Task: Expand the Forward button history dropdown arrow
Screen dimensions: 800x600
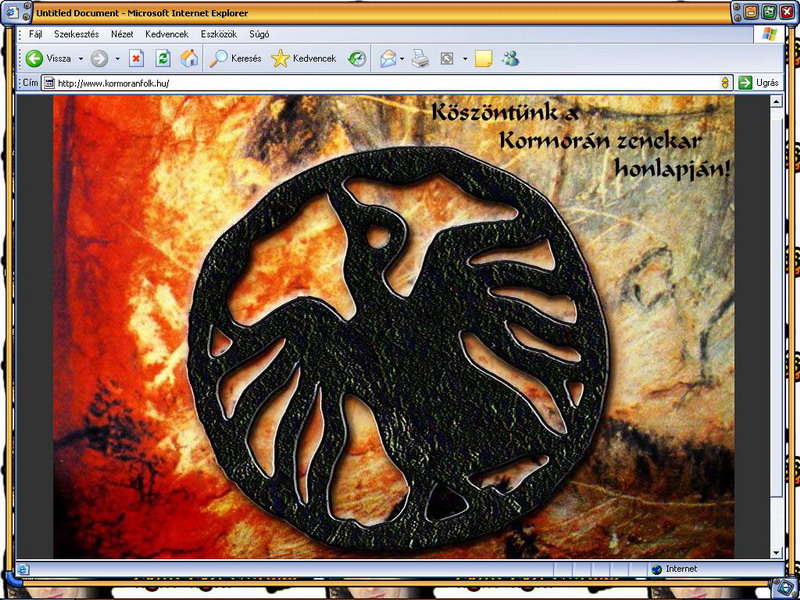Action: (x=117, y=59)
